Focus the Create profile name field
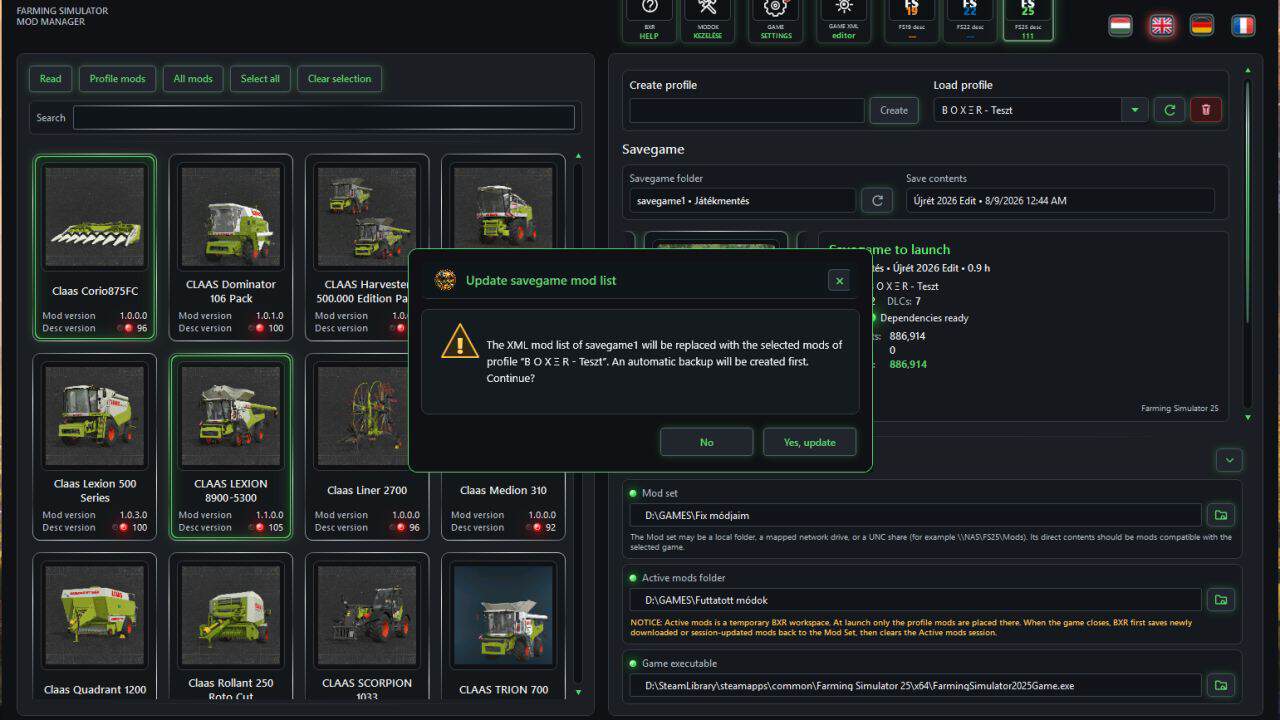1280x720 pixels. click(747, 110)
